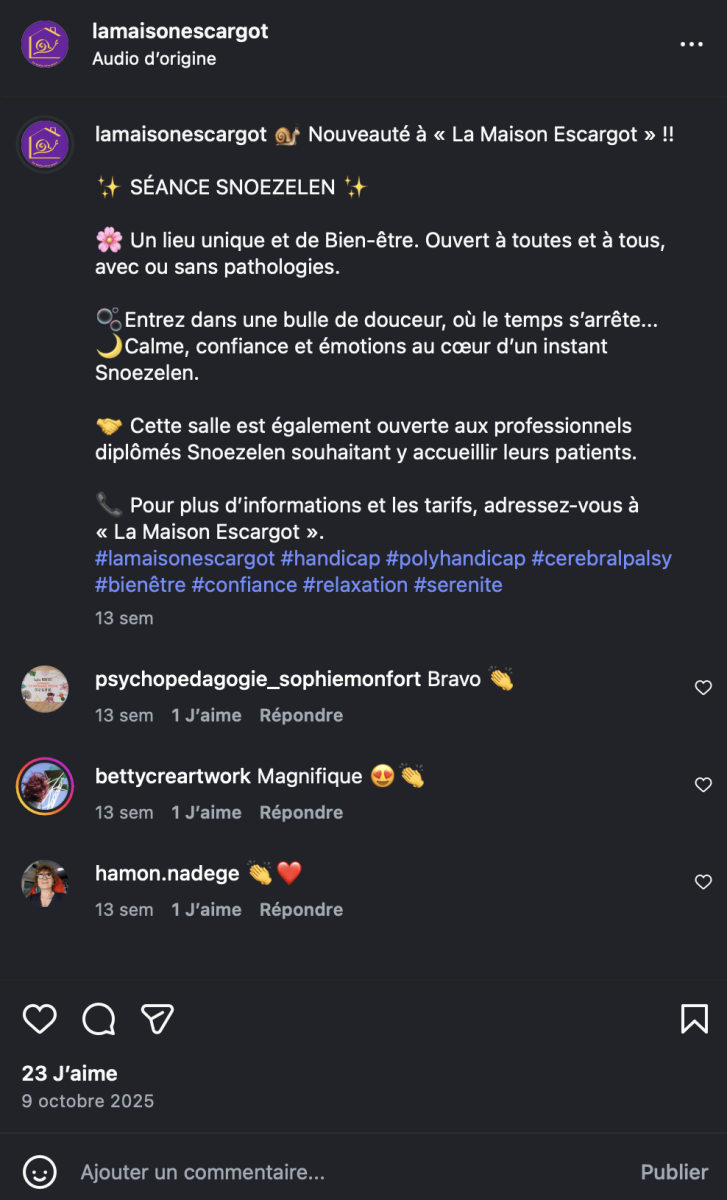Follow the #cerebralpalsy hashtag link

(601, 558)
